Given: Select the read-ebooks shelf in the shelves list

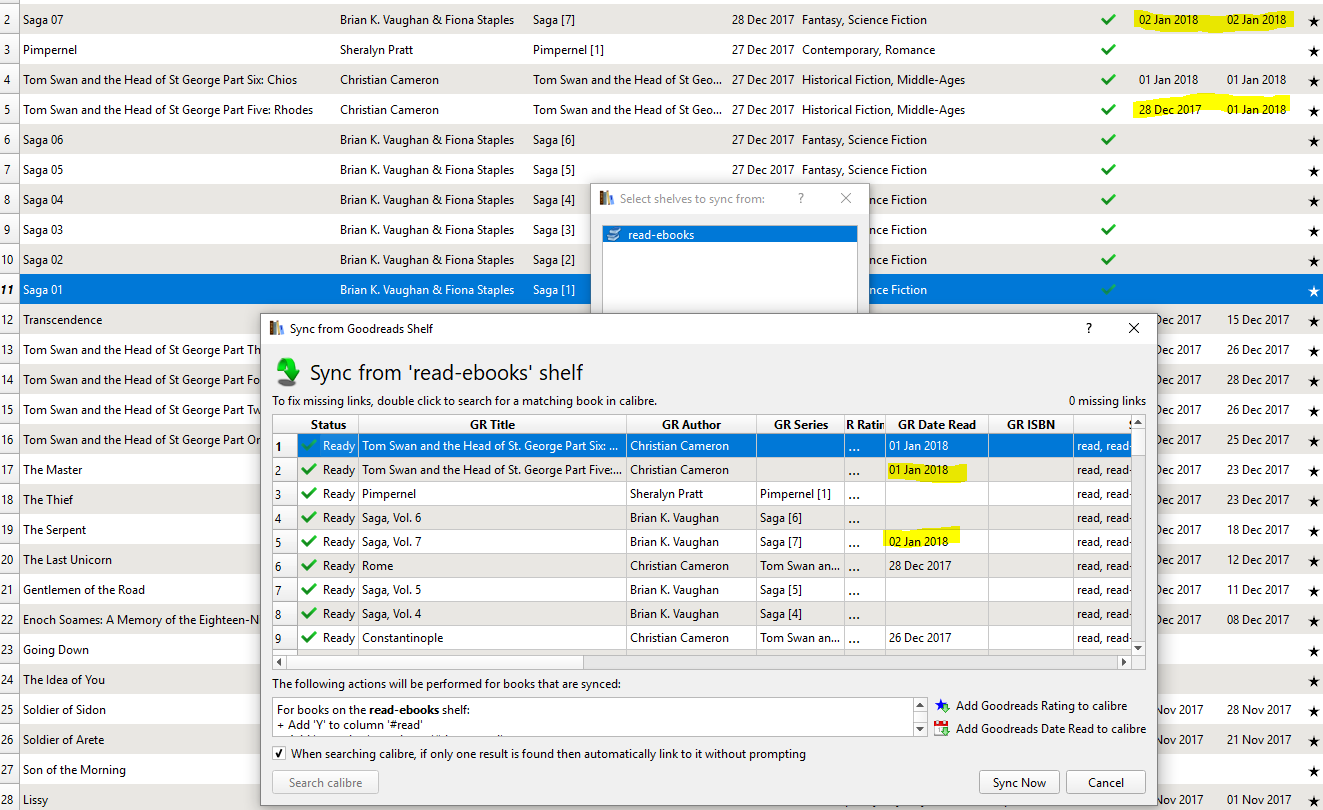Looking at the screenshot, I should (730, 235).
